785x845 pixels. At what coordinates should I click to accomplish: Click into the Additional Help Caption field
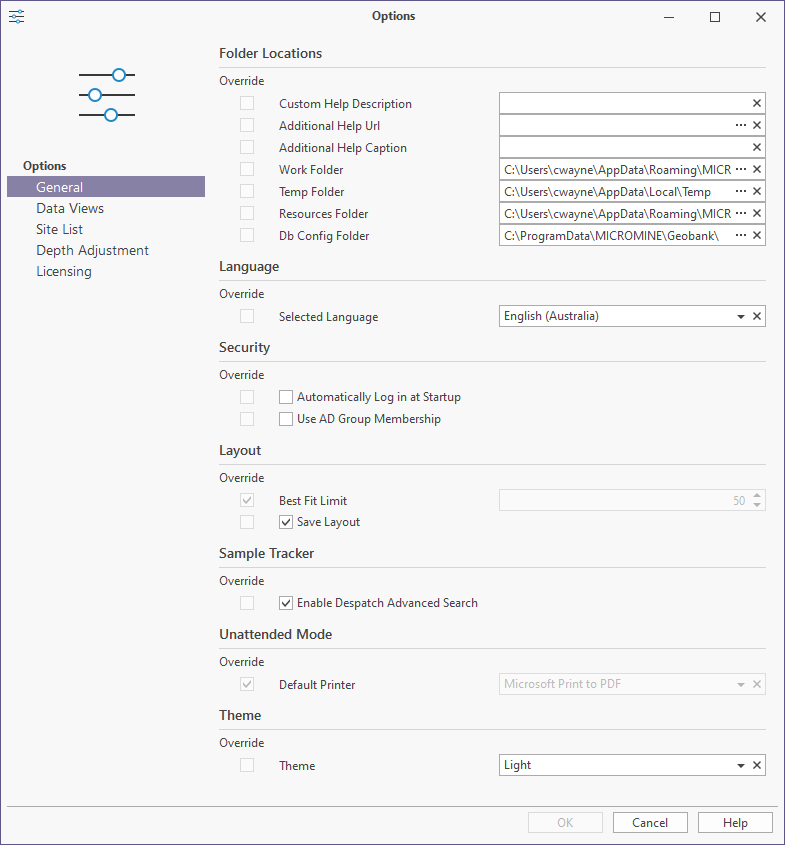click(x=624, y=147)
